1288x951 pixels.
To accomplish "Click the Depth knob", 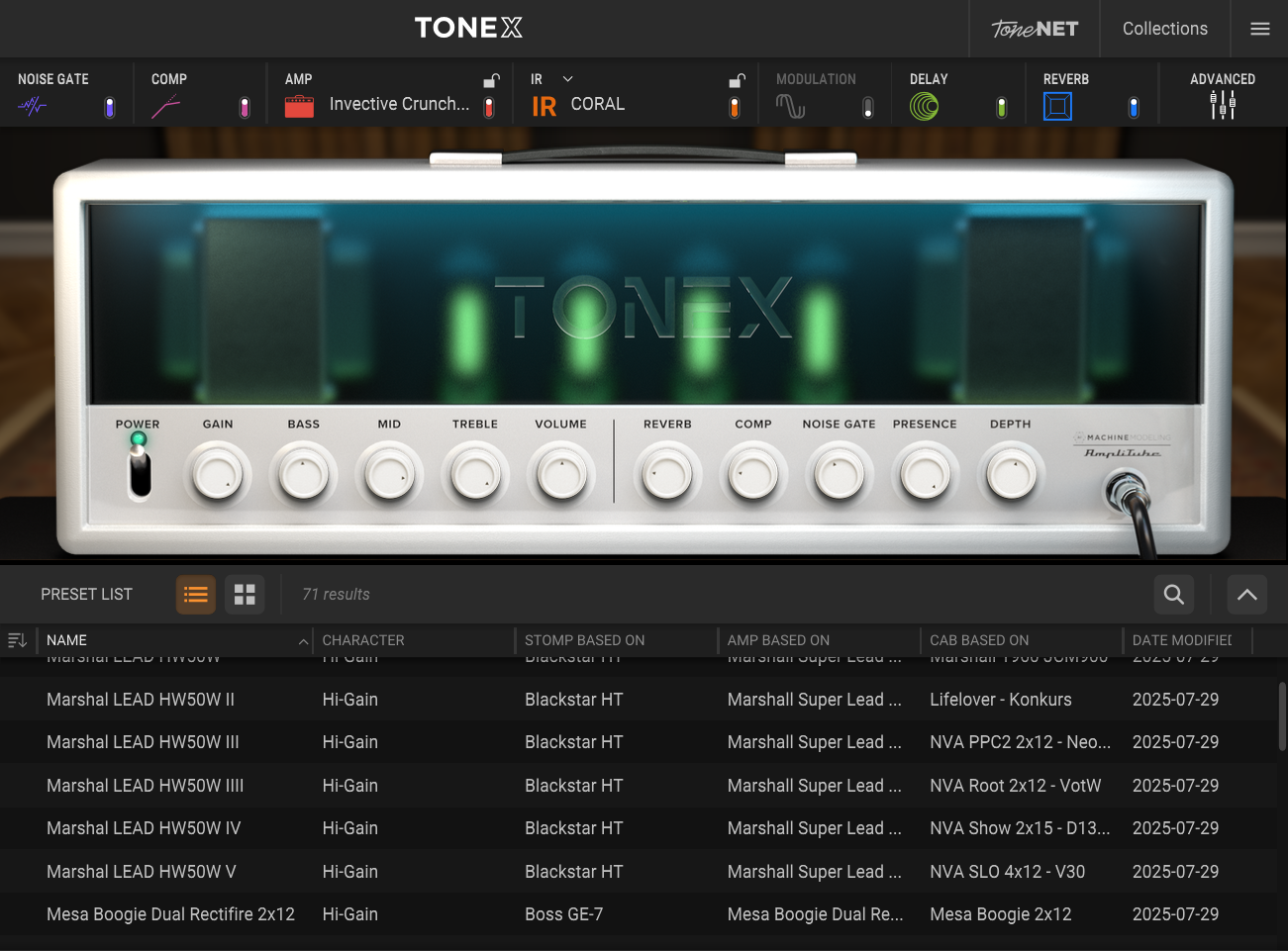I will pyautogui.click(x=1011, y=476).
